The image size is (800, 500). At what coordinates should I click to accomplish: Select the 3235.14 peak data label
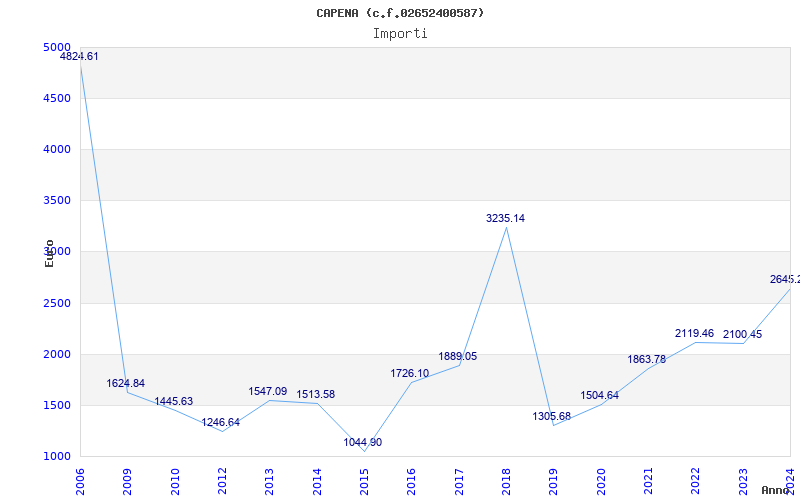(x=506, y=218)
